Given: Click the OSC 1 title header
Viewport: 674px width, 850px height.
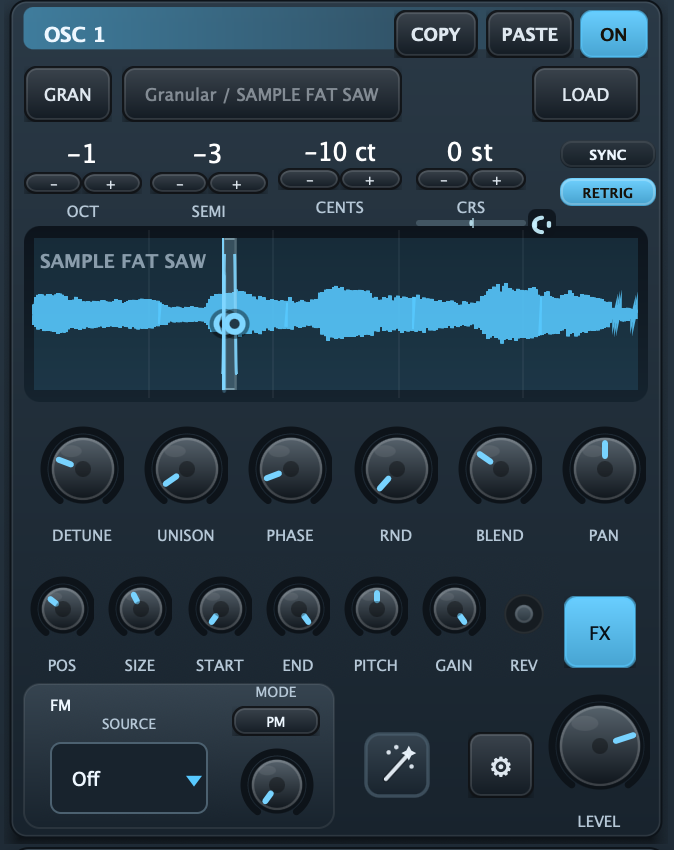Looking at the screenshot, I should [74, 35].
